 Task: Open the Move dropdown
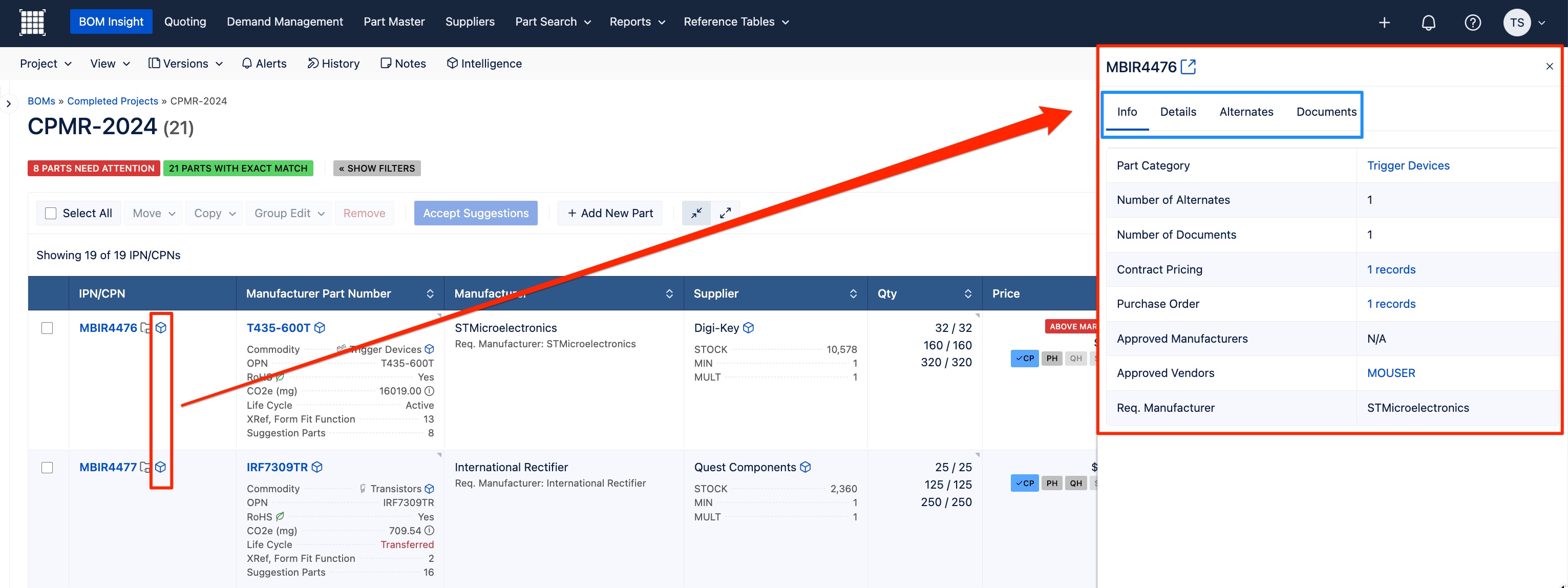(154, 213)
